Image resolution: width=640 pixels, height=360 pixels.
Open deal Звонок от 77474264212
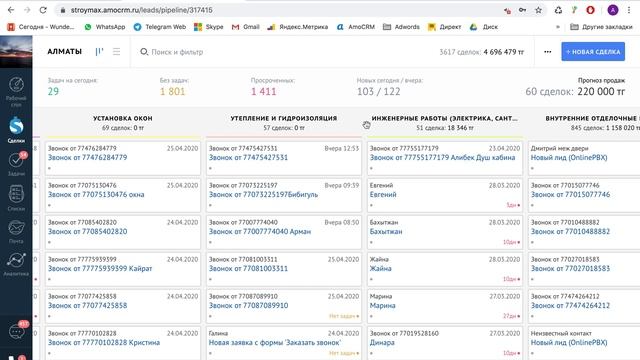[570, 306]
